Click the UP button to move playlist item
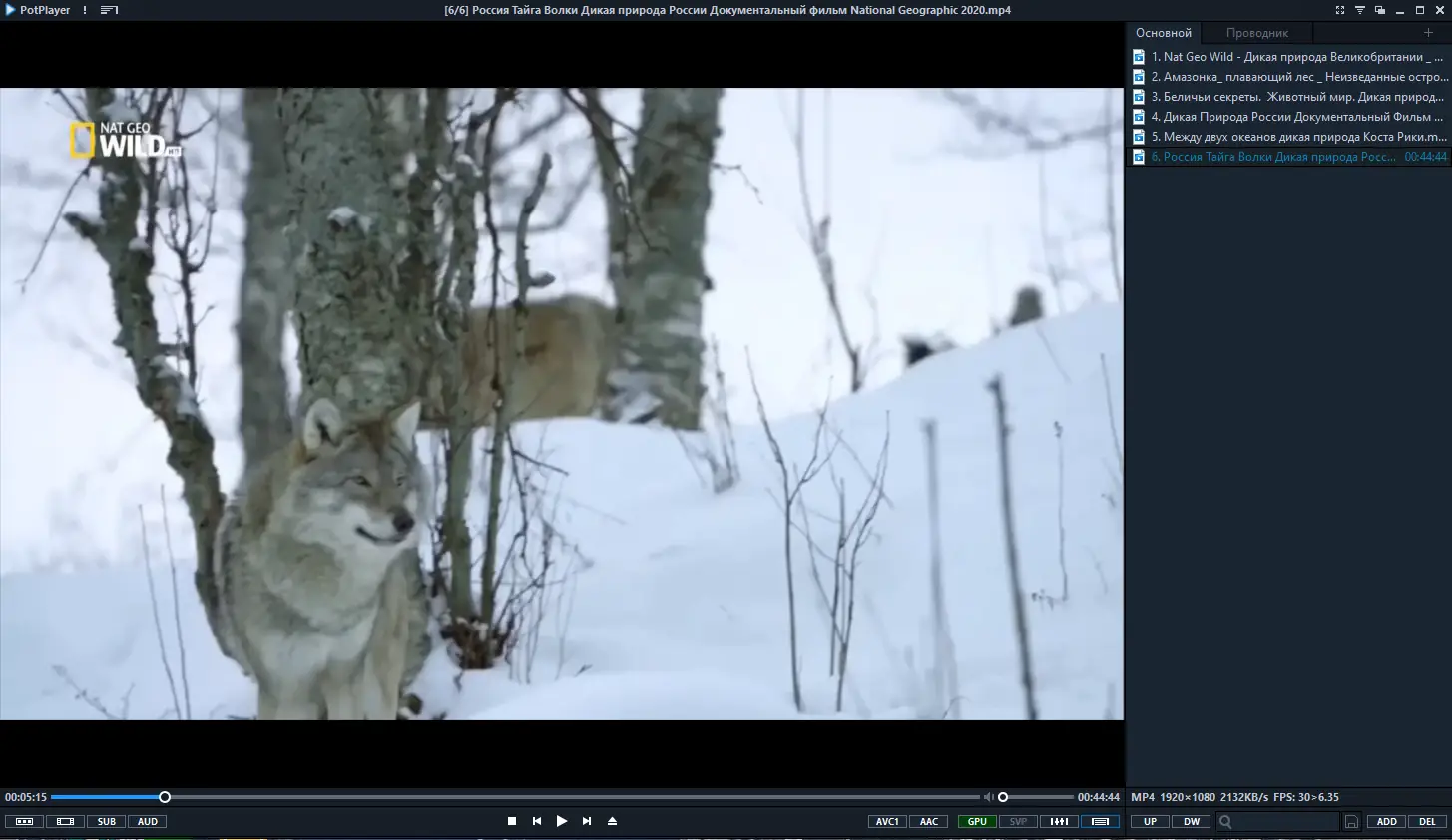Screen dimensions: 1452x840 click(1150, 821)
